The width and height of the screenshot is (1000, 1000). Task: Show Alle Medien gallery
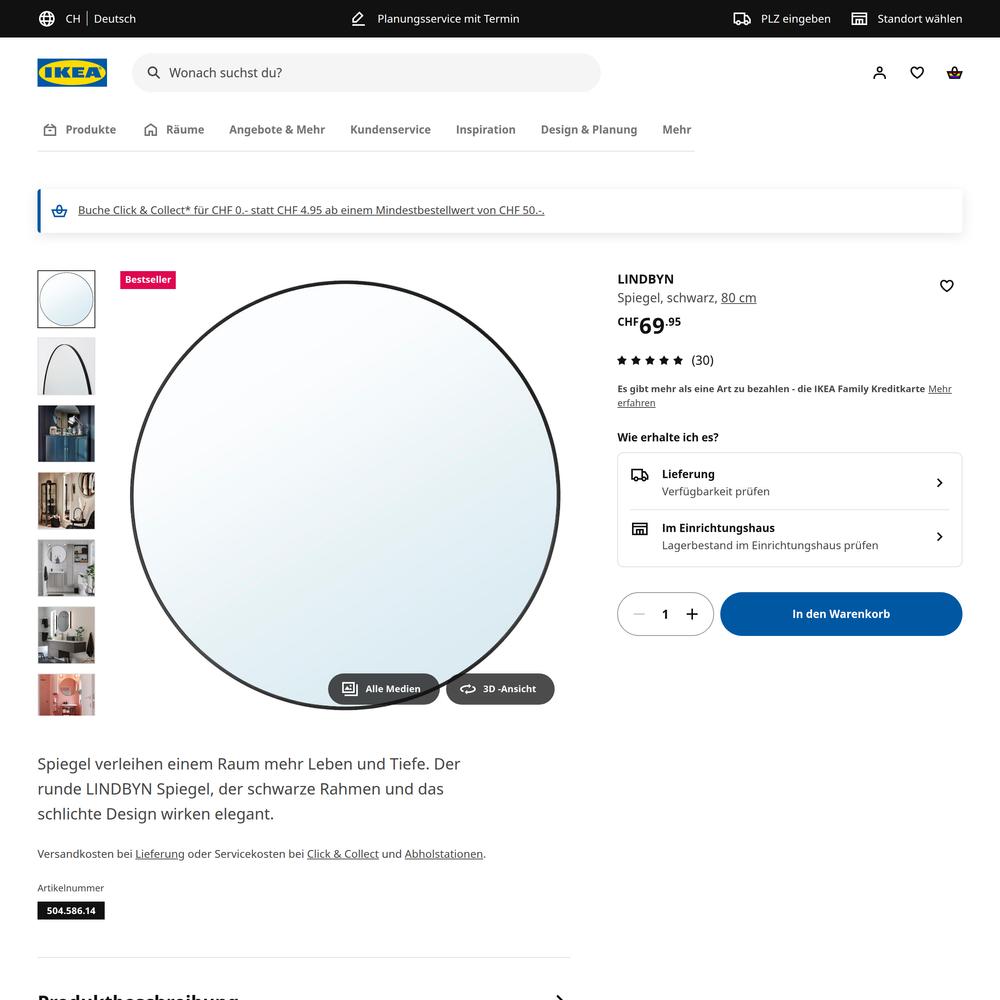(x=383, y=689)
